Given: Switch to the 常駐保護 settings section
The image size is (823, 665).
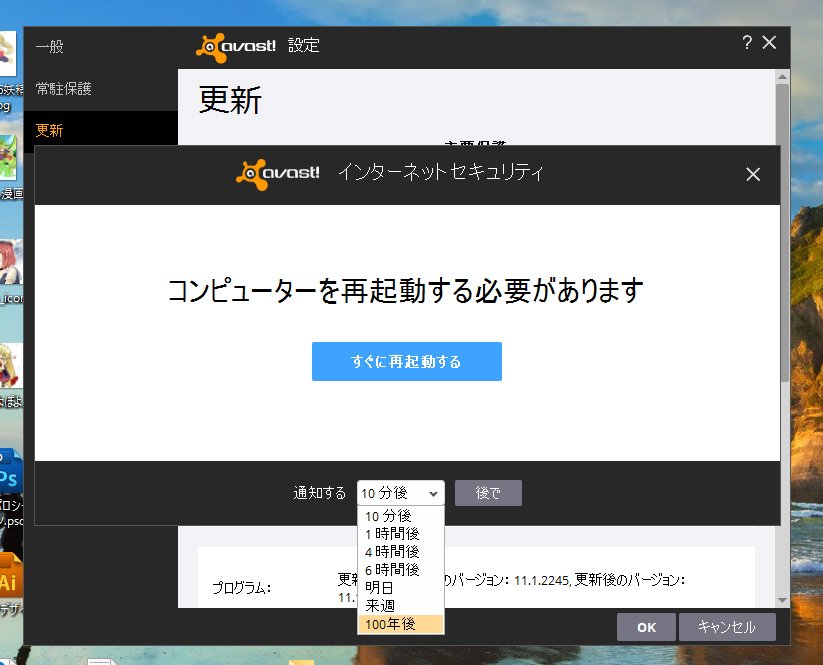Looking at the screenshot, I should pyautogui.click(x=62, y=86).
